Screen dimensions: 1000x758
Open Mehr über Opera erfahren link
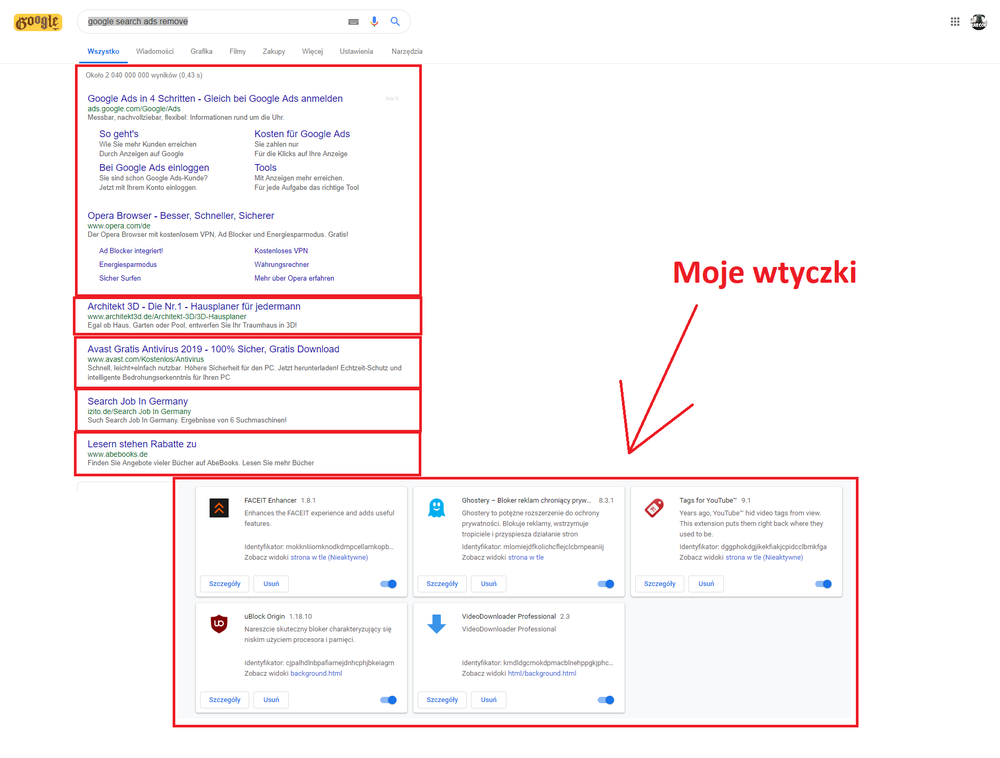point(294,279)
